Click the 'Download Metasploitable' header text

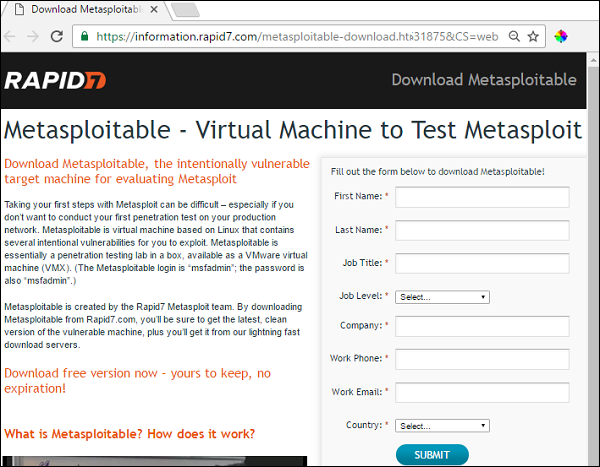[484, 80]
